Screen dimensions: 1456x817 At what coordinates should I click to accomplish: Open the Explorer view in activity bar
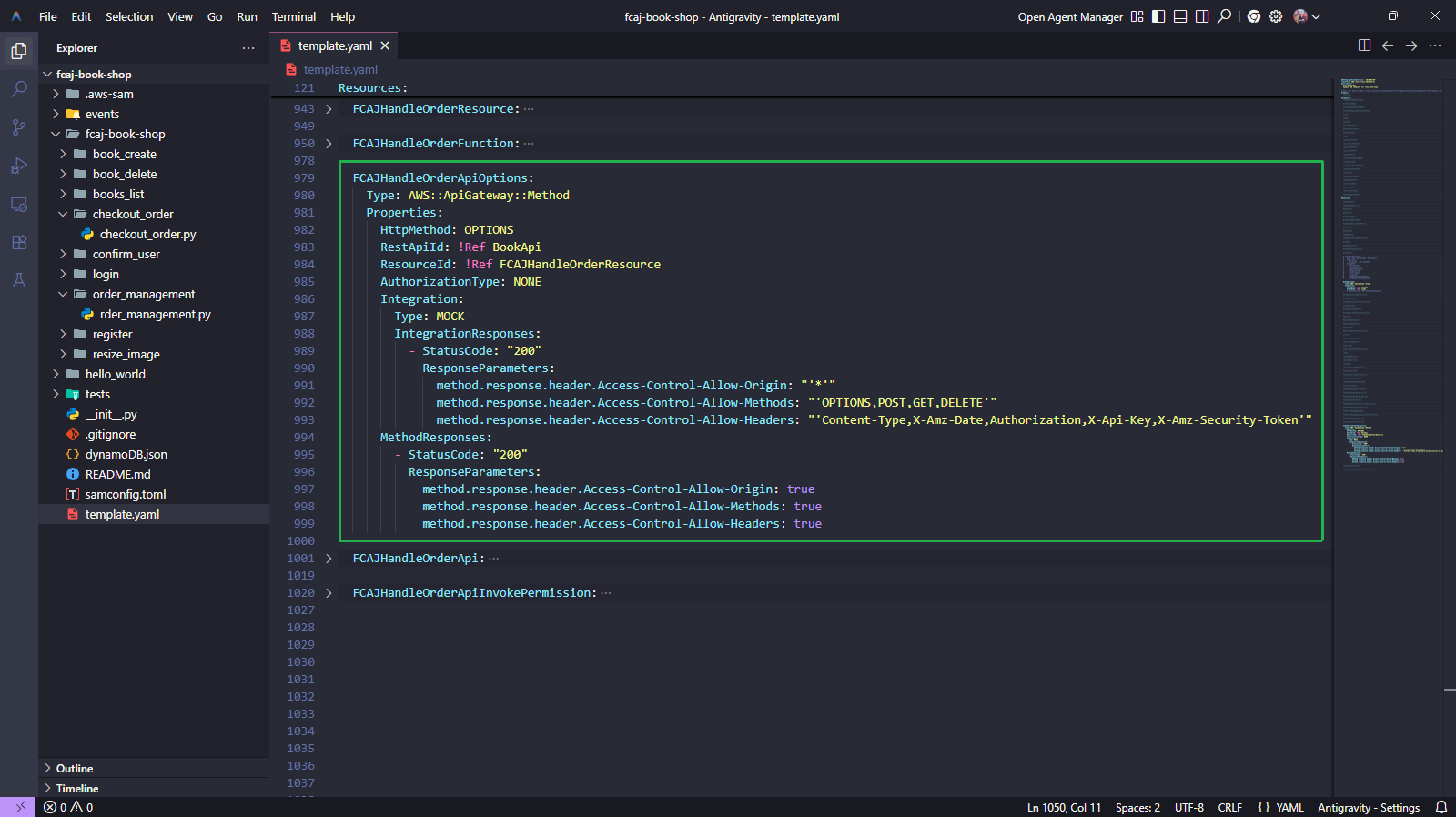click(18, 51)
